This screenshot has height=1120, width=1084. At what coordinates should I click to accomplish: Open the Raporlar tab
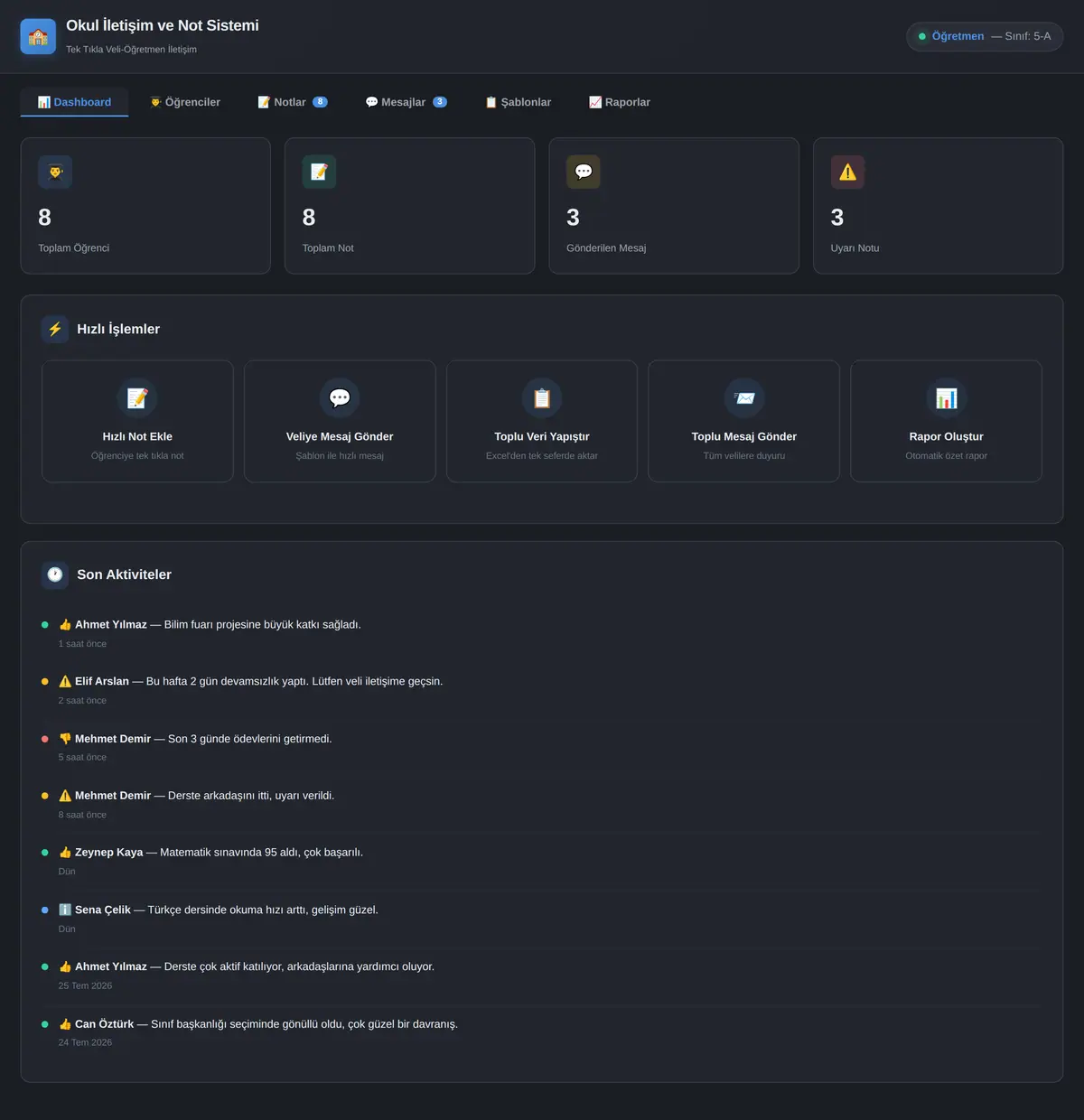(620, 102)
